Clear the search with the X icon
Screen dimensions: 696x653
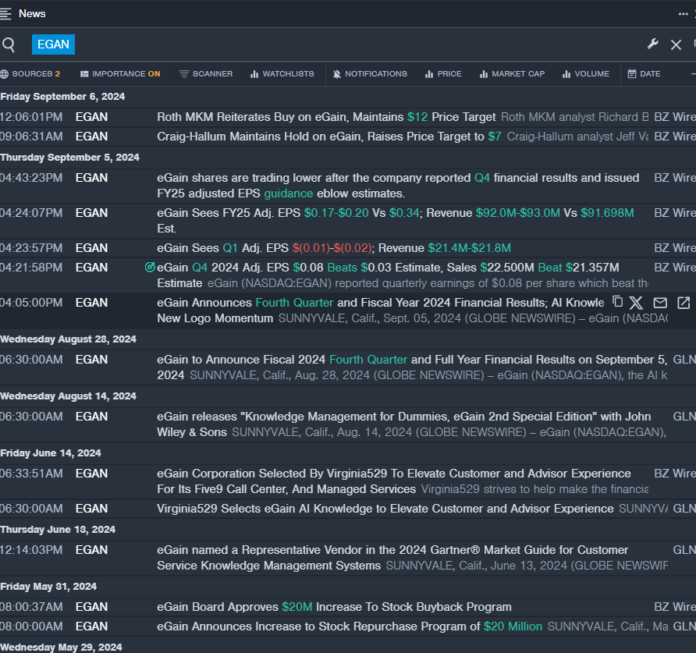tap(676, 44)
